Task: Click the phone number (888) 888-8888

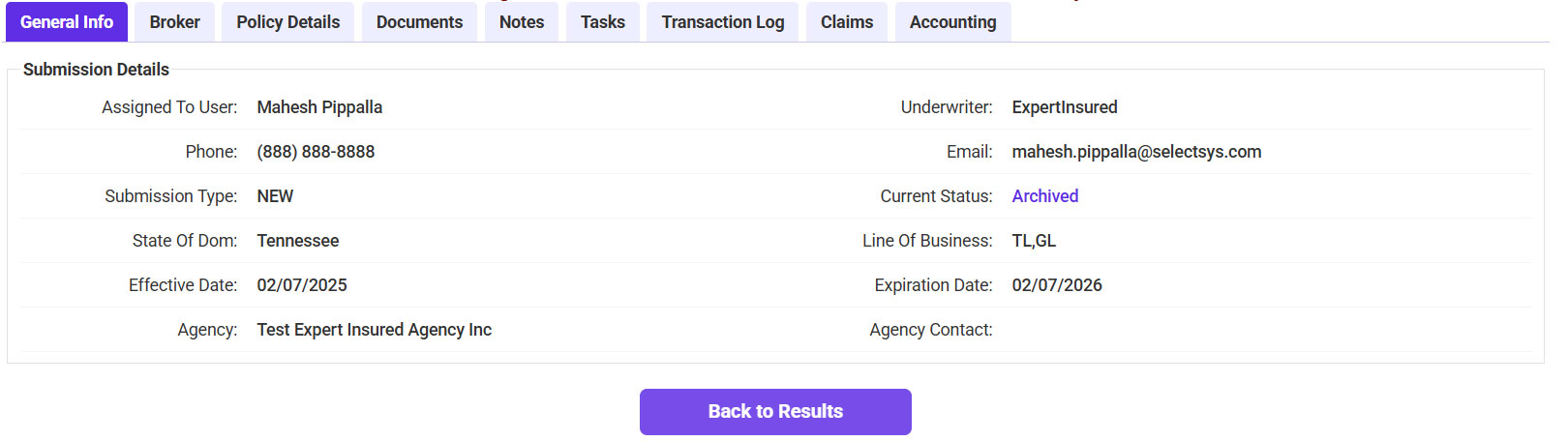Action: pyautogui.click(x=316, y=152)
